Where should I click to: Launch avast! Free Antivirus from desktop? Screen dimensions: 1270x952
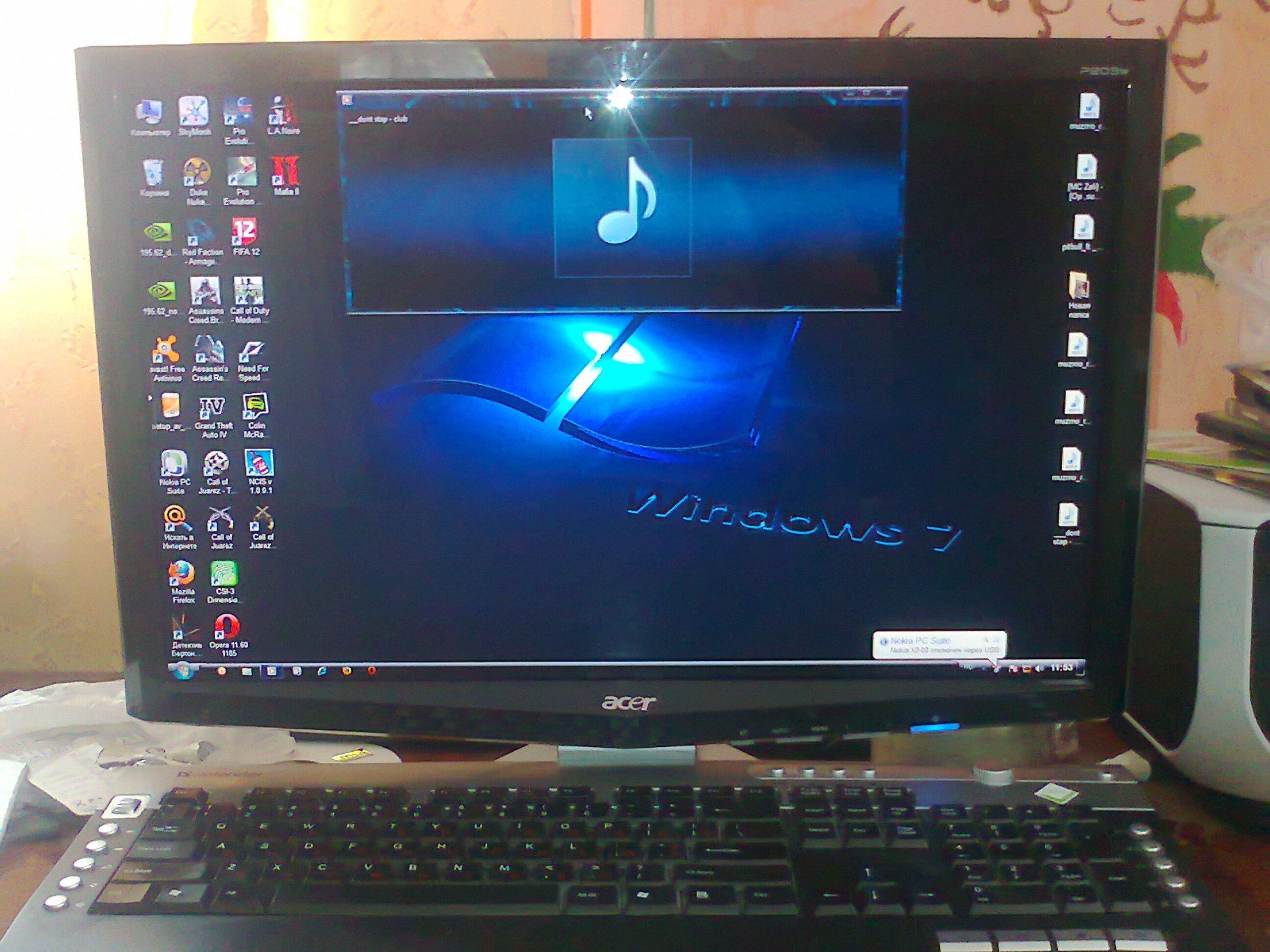[x=167, y=359]
